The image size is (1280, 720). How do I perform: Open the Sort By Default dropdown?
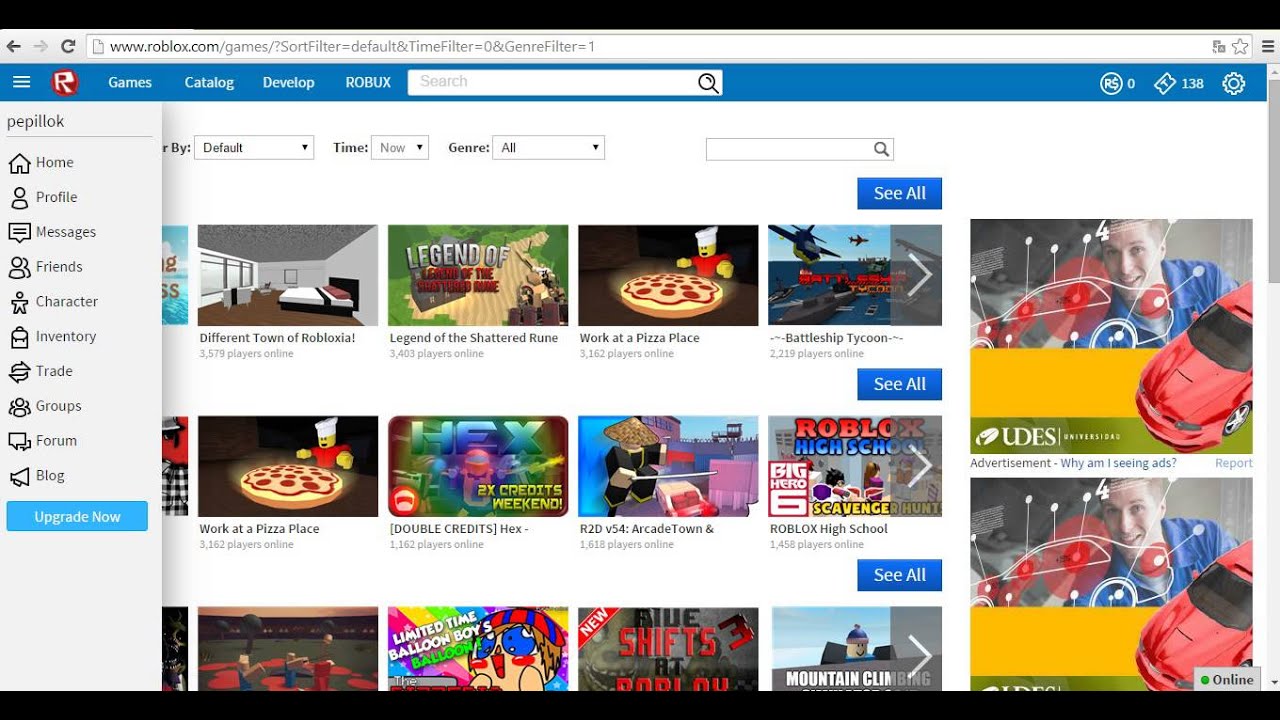(x=254, y=148)
